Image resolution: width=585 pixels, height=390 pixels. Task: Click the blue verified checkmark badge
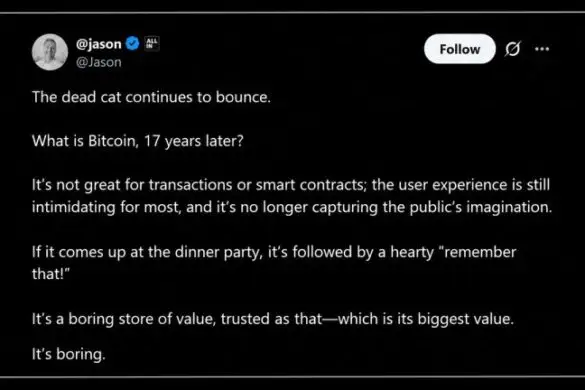[132, 44]
